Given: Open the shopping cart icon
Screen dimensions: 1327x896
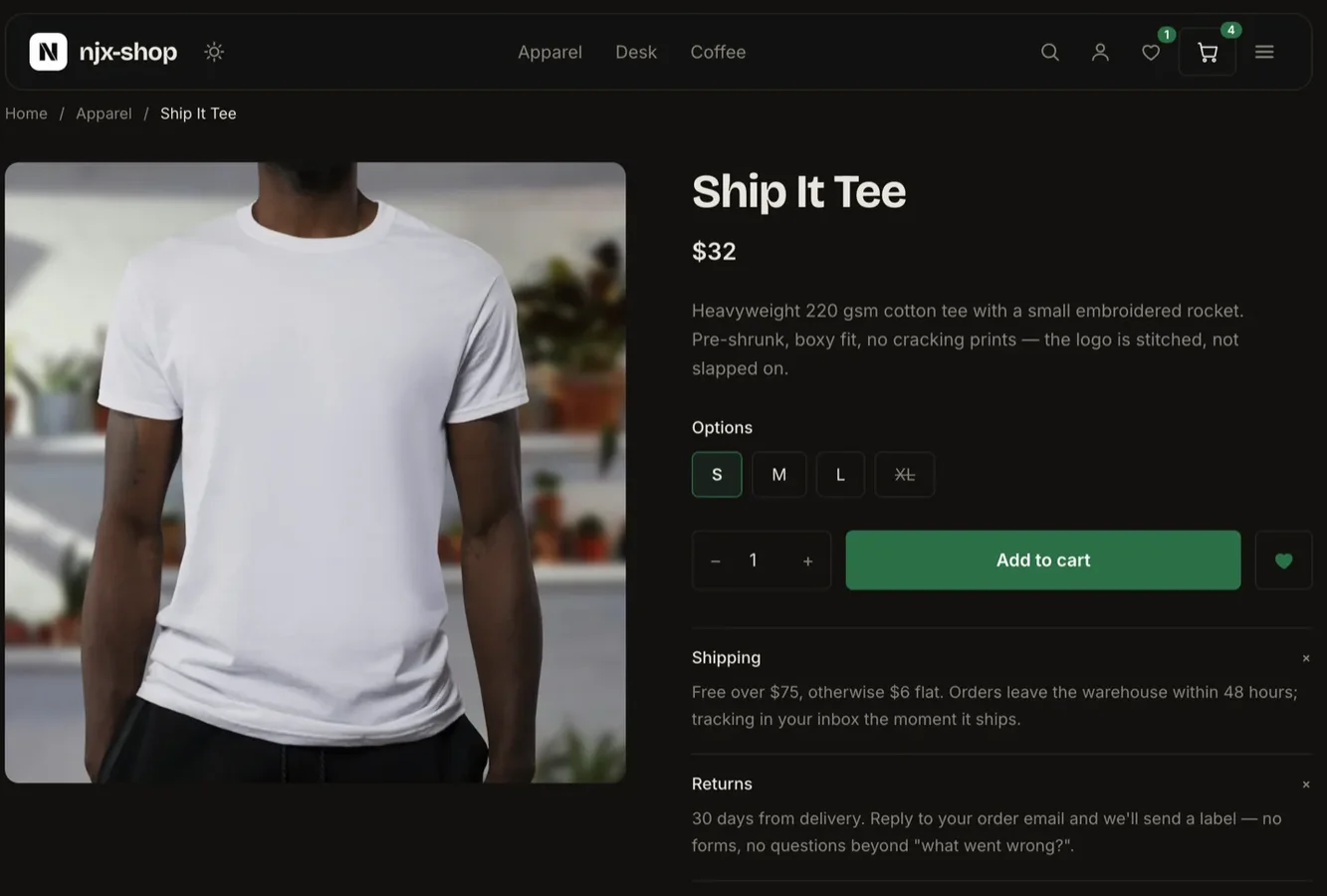Looking at the screenshot, I should pos(1208,52).
